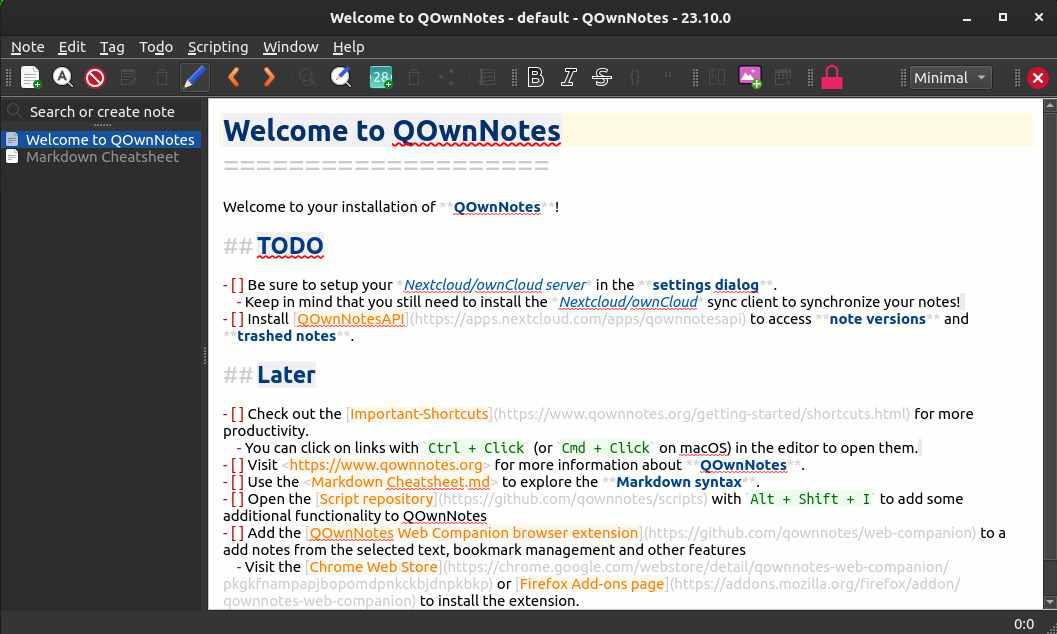Click the dimmed insert table icon
Viewport: 1057px width, 634px height.
point(783,77)
